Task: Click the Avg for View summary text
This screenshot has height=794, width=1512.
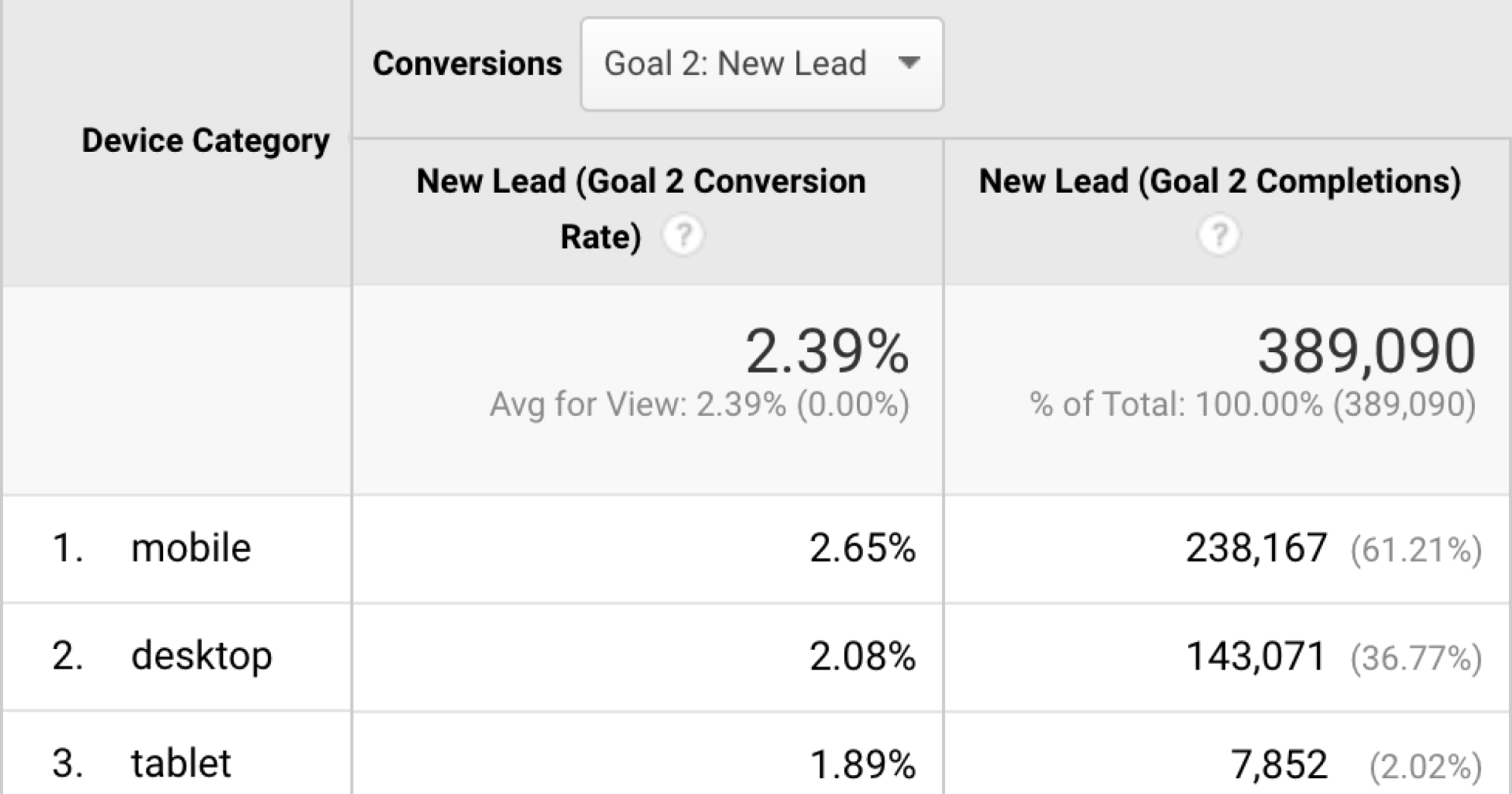Action: coord(699,405)
